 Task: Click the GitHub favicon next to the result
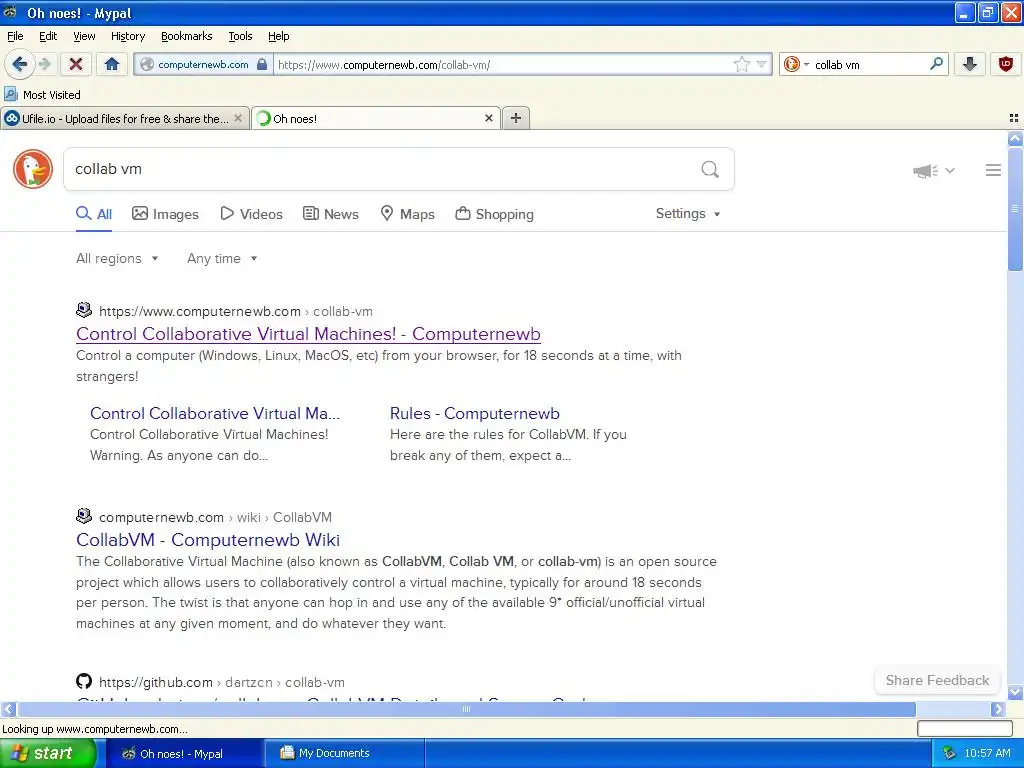[84, 682]
